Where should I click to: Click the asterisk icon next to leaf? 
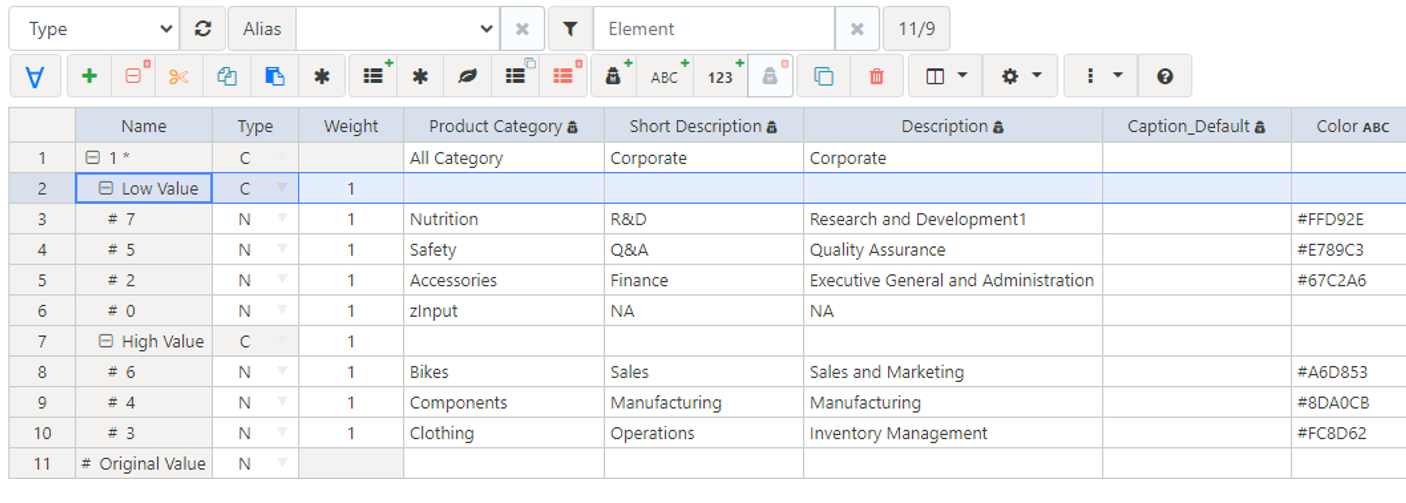tap(421, 76)
